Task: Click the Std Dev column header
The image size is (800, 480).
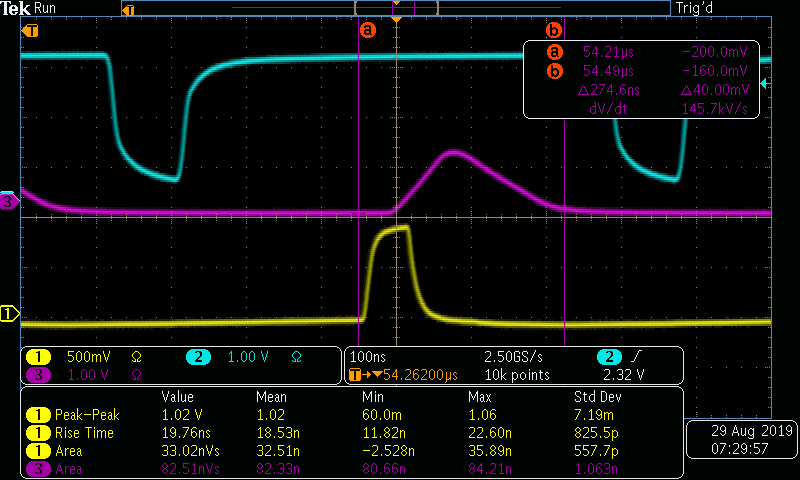Action: pyautogui.click(x=597, y=397)
